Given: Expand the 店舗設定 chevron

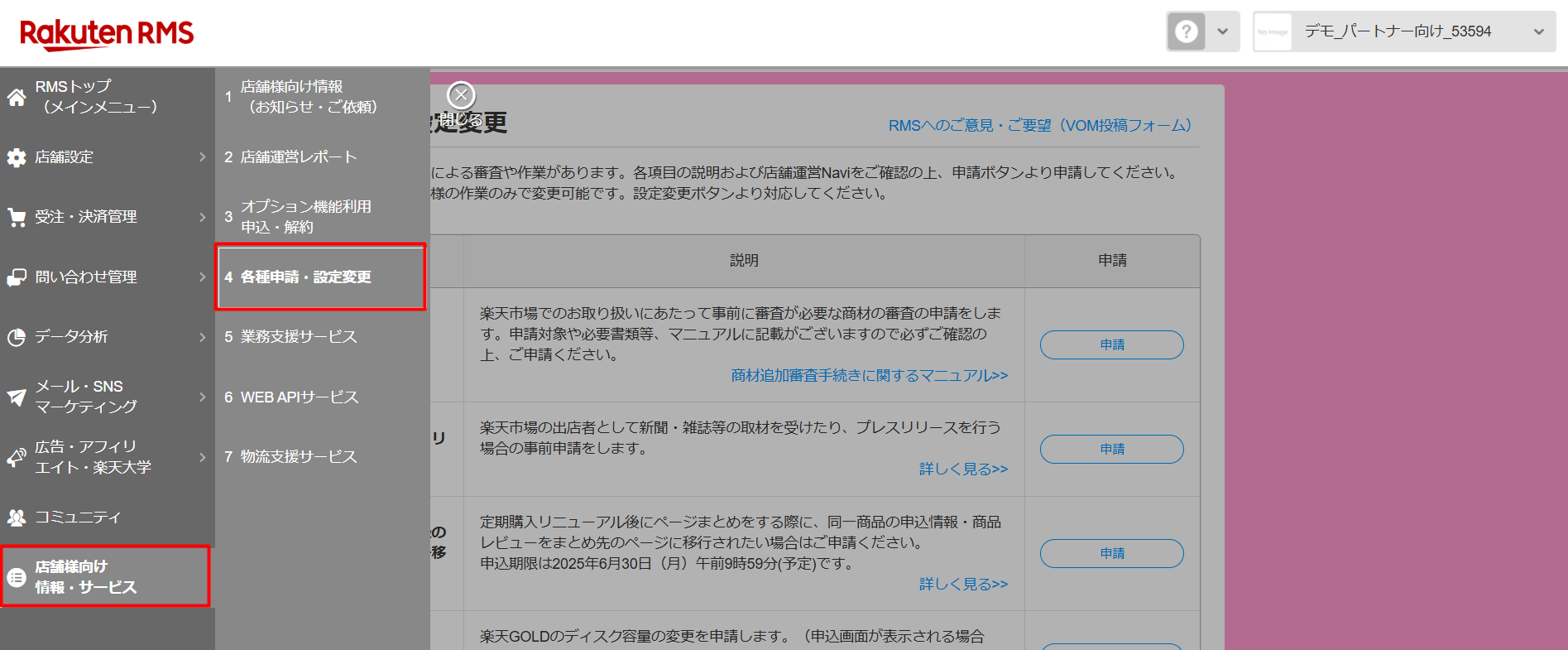Looking at the screenshot, I should [x=203, y=156].
